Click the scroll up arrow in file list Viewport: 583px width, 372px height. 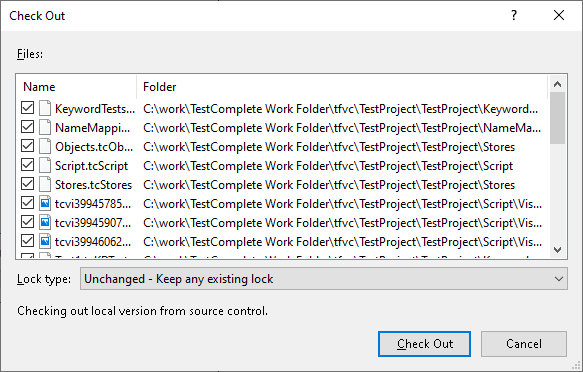pos(557,84)
